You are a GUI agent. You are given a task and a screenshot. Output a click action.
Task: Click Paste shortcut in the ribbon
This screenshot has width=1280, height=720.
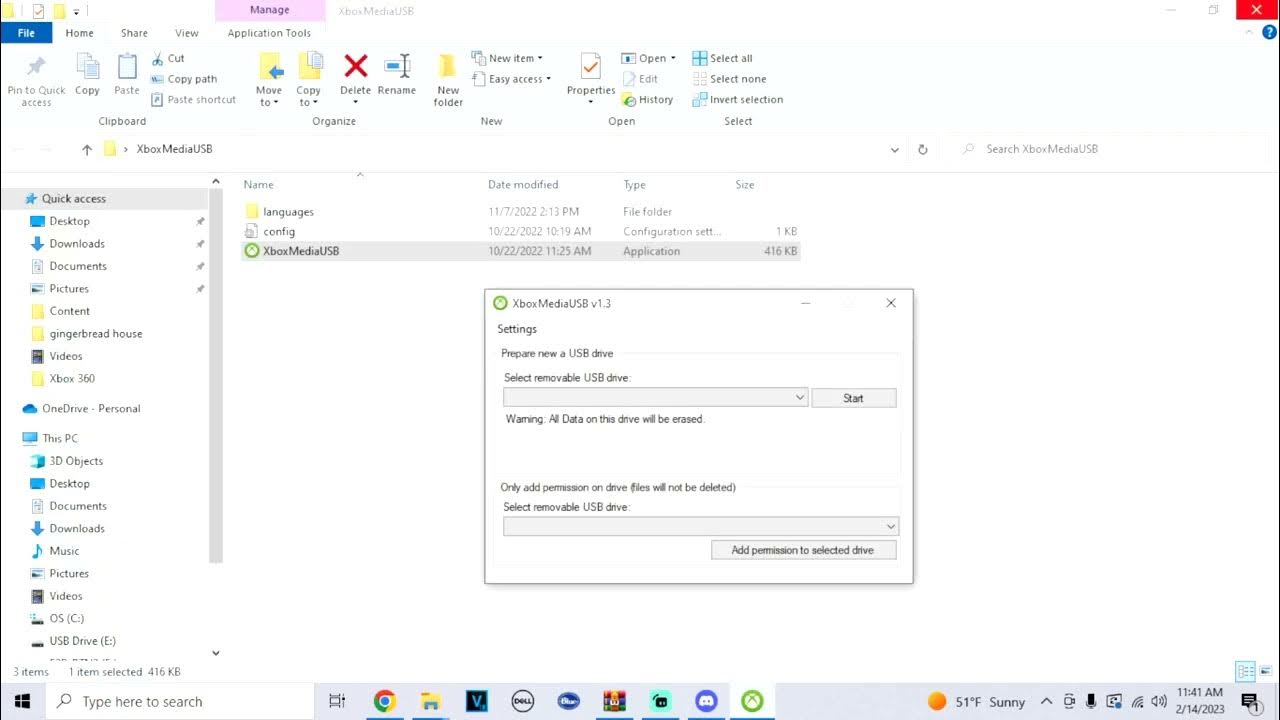[x=194, y=99]
